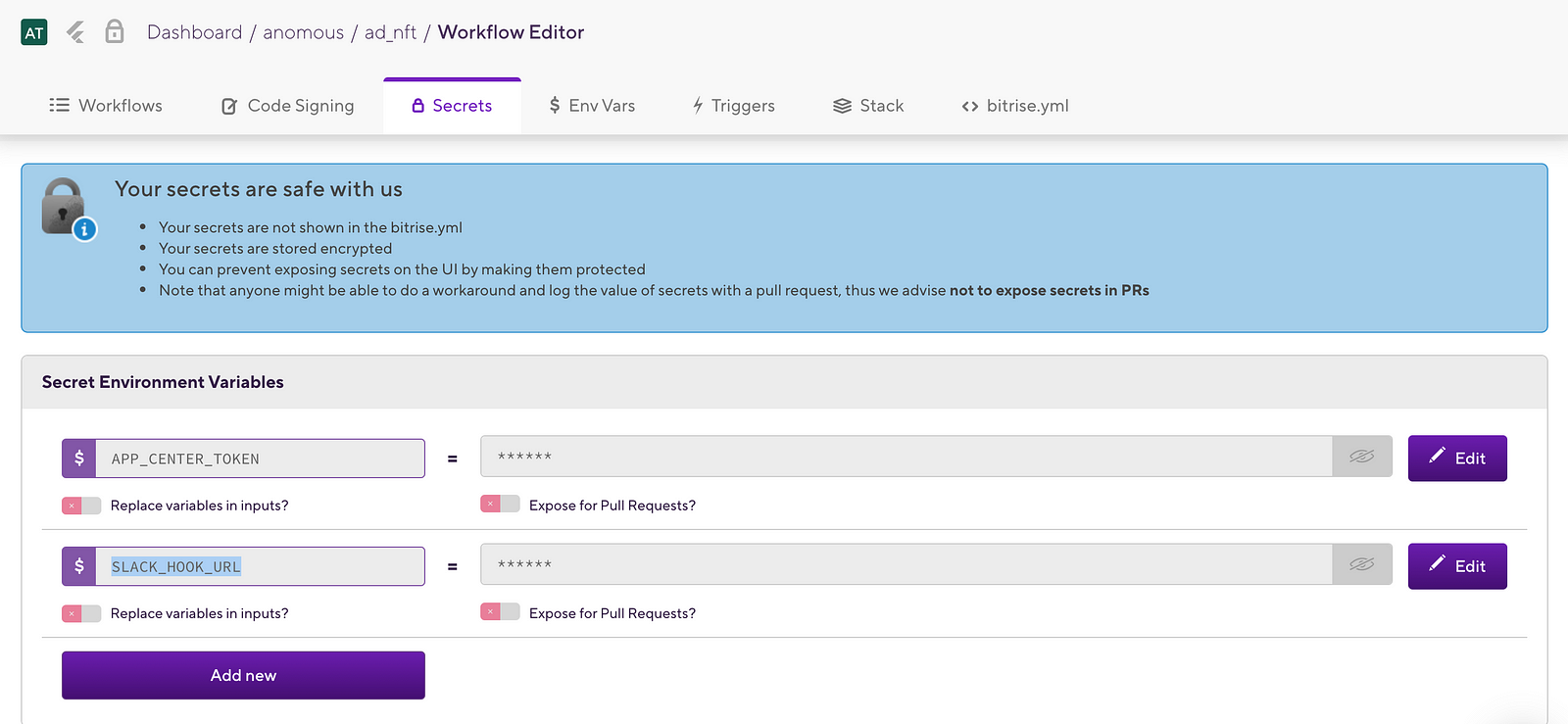
Task: Click the padlock icon in breadcrumb bar
Action: click(115, 31)
